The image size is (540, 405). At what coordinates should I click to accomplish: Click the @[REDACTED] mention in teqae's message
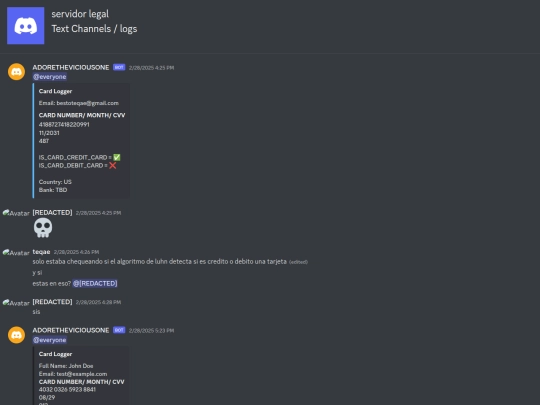click(95, 283)
